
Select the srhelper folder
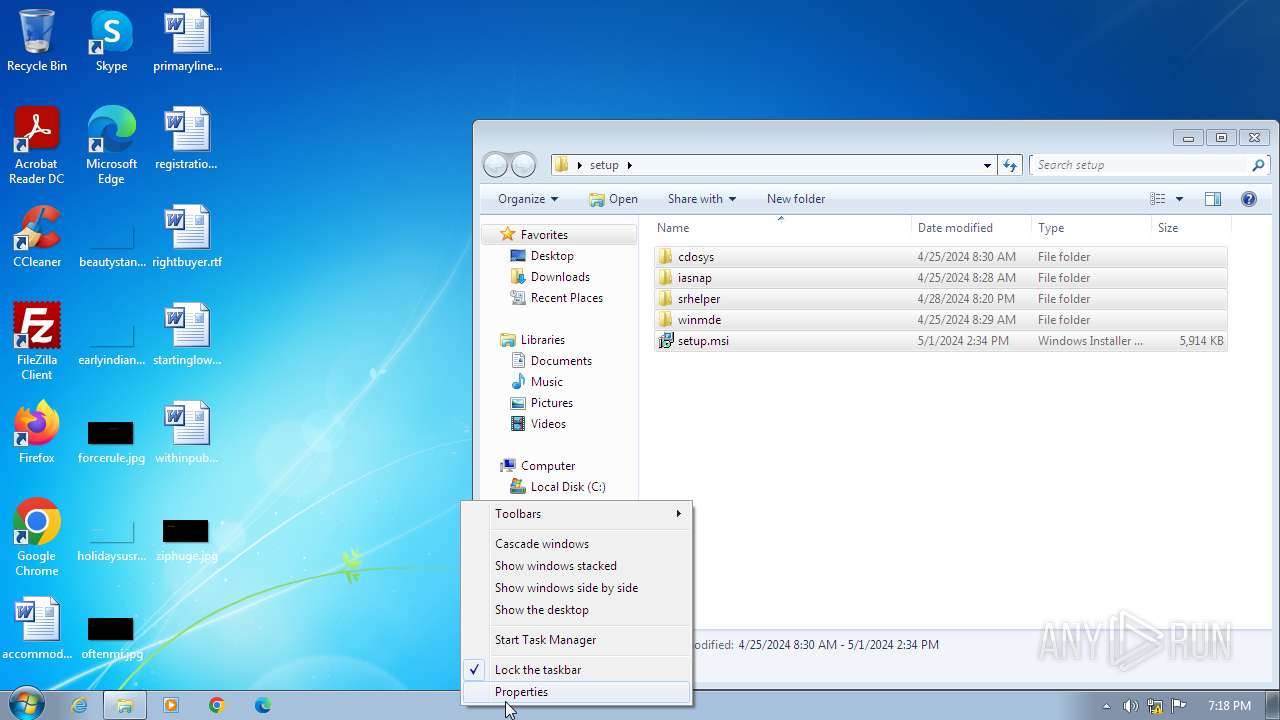(x=940, y=299)
